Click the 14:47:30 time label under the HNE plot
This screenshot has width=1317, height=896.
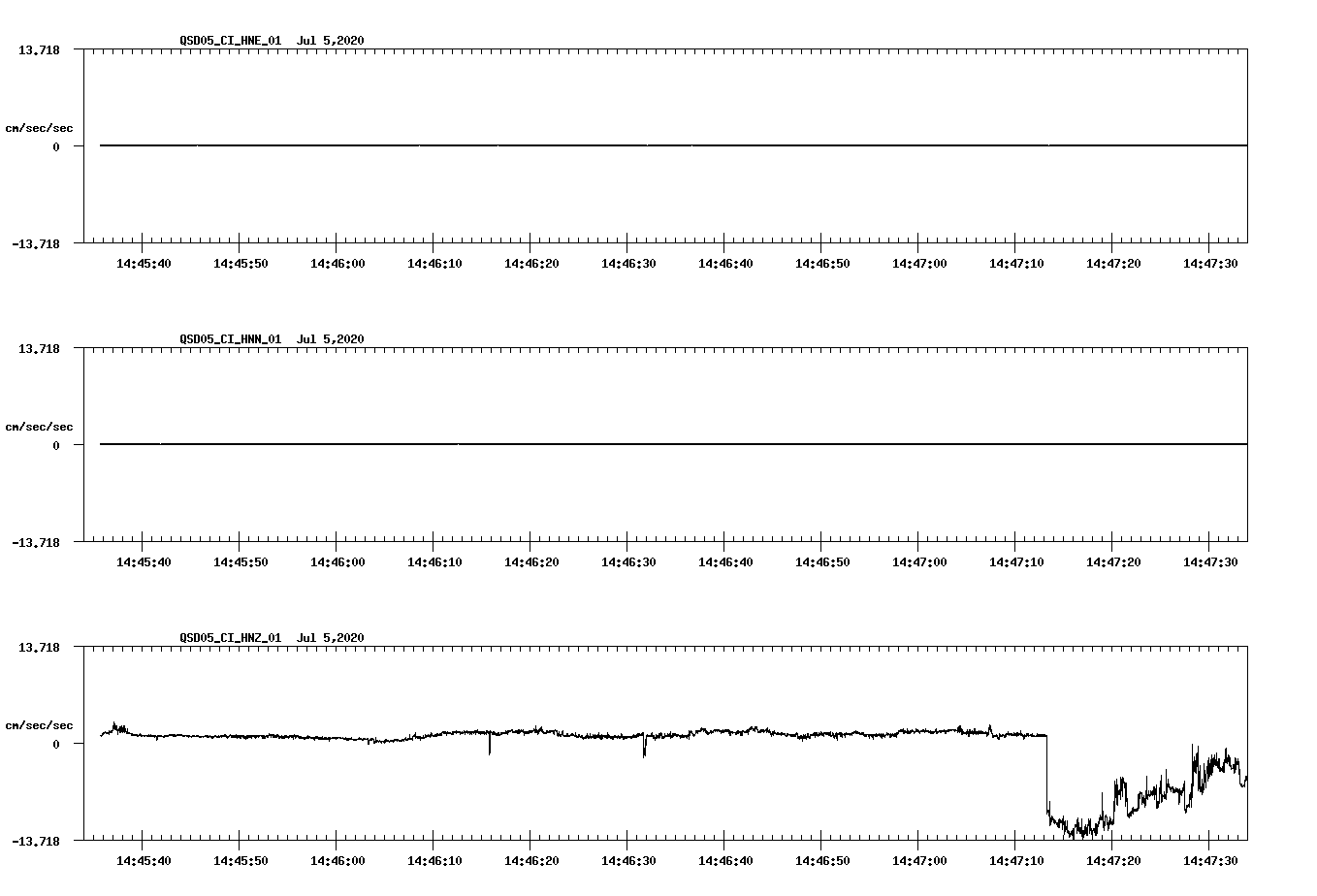coord(1210,263)
